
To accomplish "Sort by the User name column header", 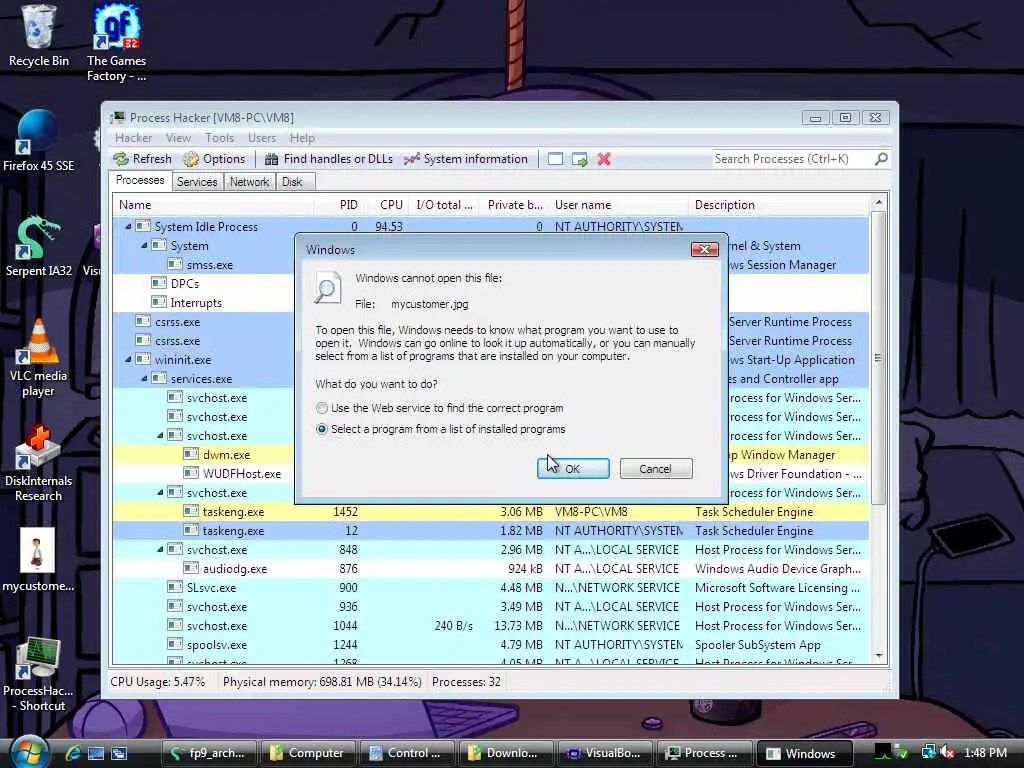I will 618,205.
